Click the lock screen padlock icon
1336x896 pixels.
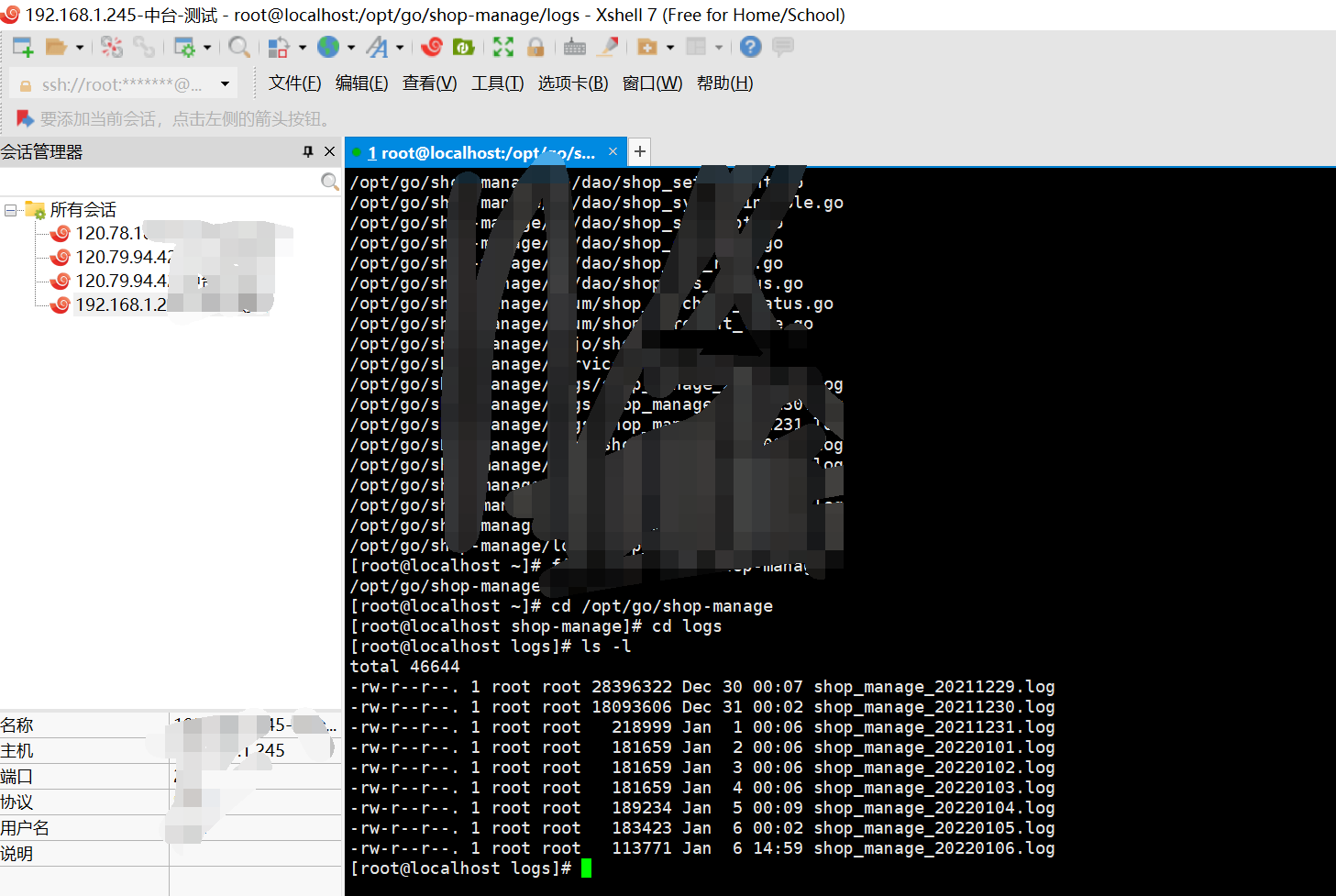point(536,47)
